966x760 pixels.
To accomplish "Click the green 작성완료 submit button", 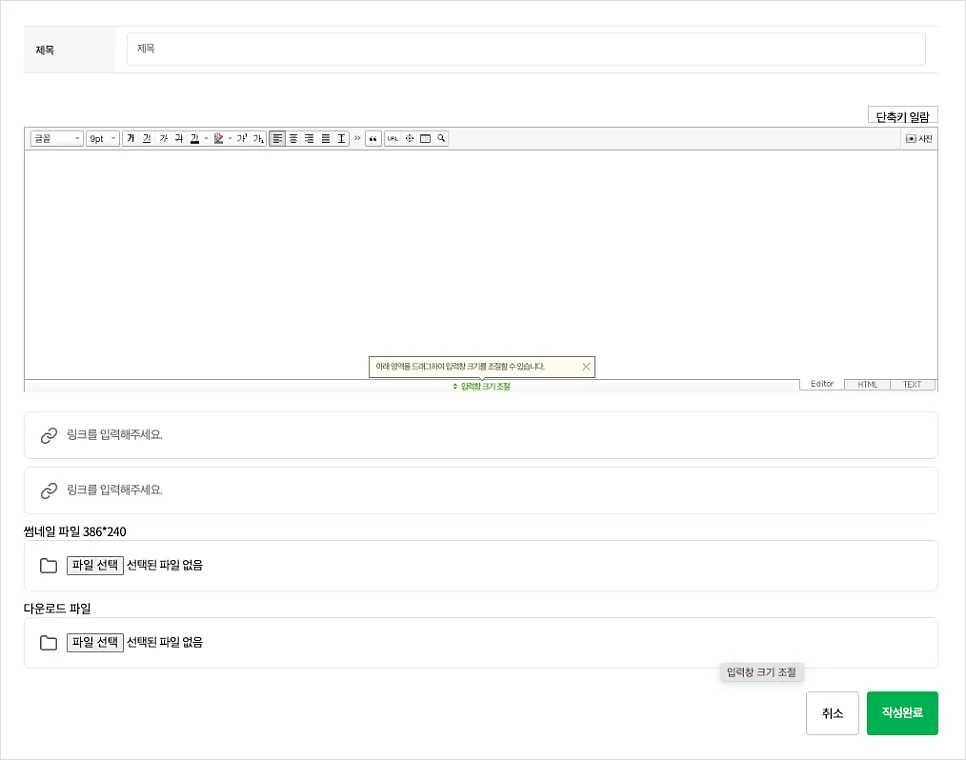I will pos(903,713).
